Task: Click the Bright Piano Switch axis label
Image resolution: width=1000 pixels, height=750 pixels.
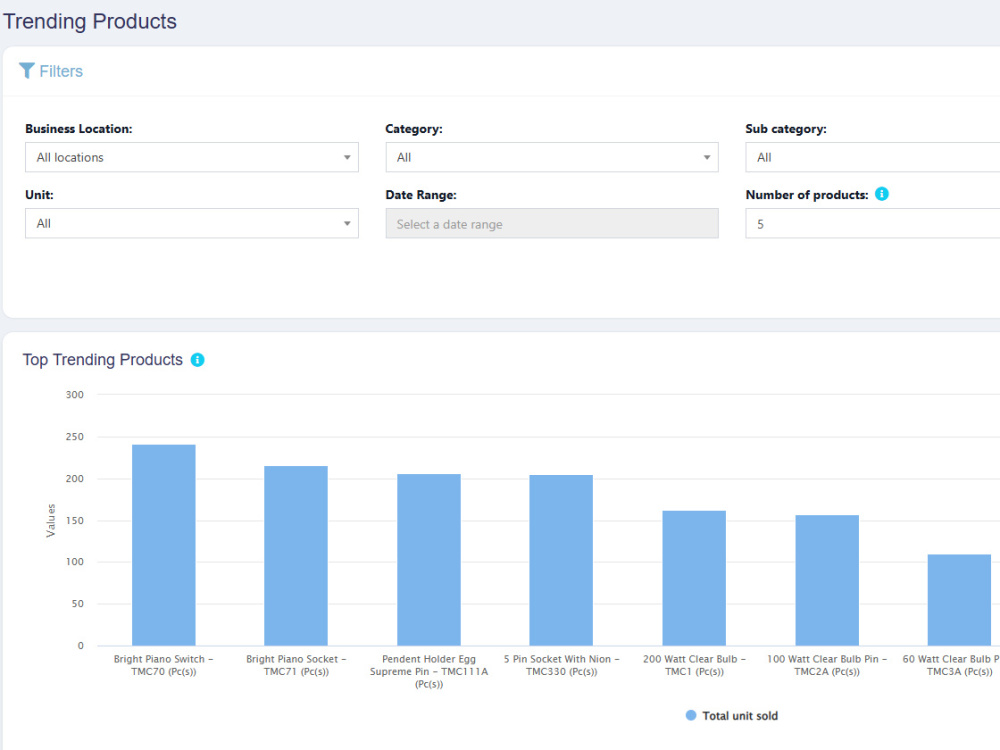Action: point(164,665)
